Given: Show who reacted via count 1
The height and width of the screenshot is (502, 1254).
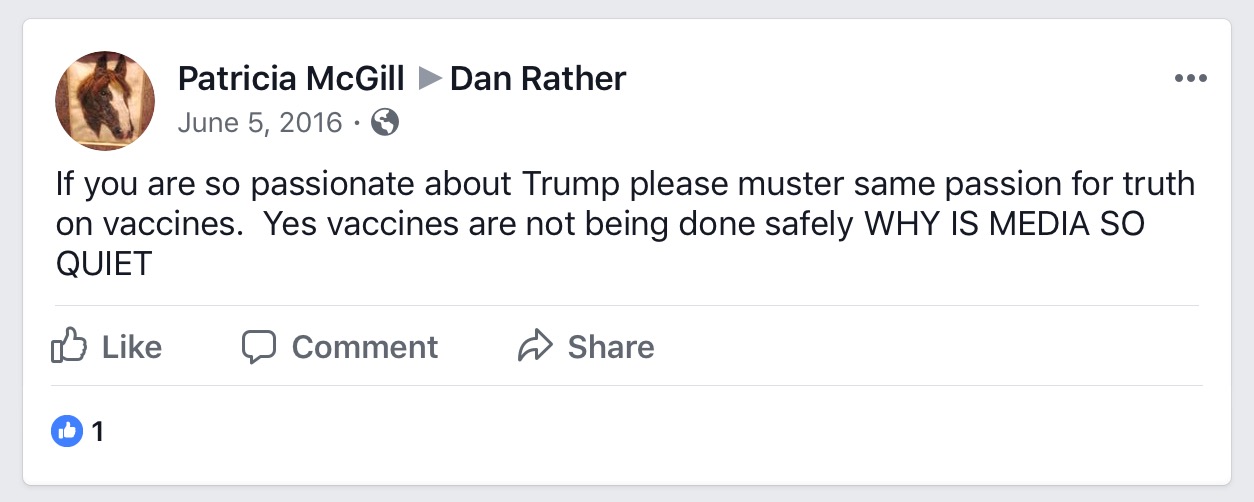Looking at the screenshot, I should [98, 432].
